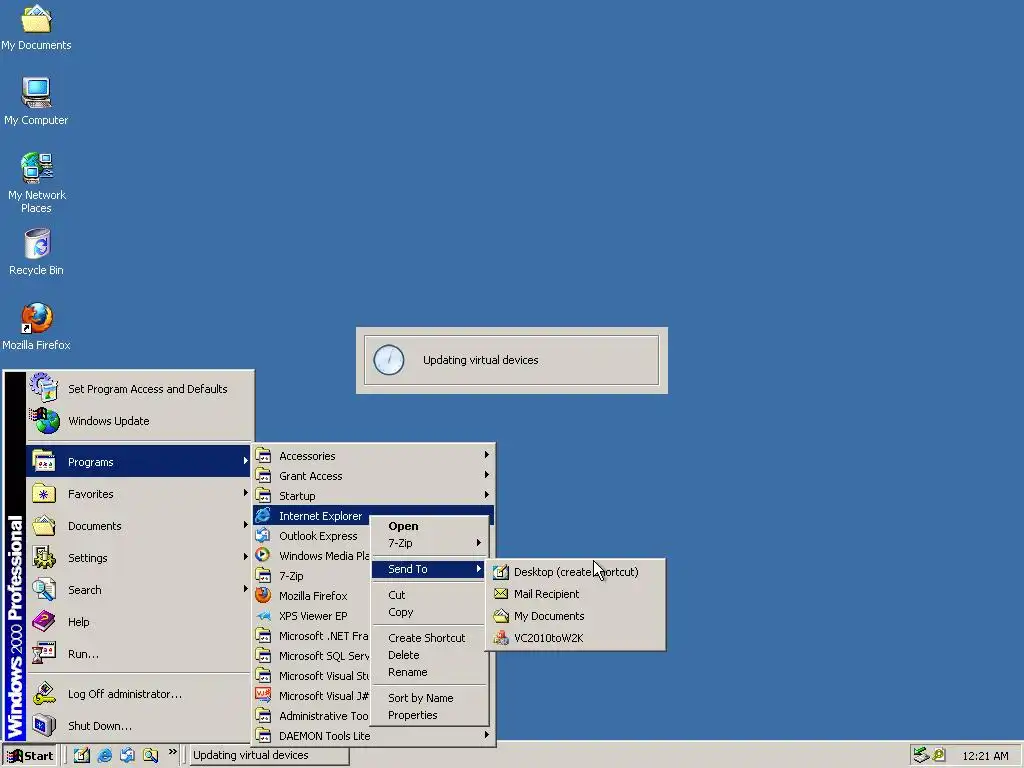Launch Internet Explorer from quick launch
Viewport: 1024px width, 768px height.
click(104, 756)
